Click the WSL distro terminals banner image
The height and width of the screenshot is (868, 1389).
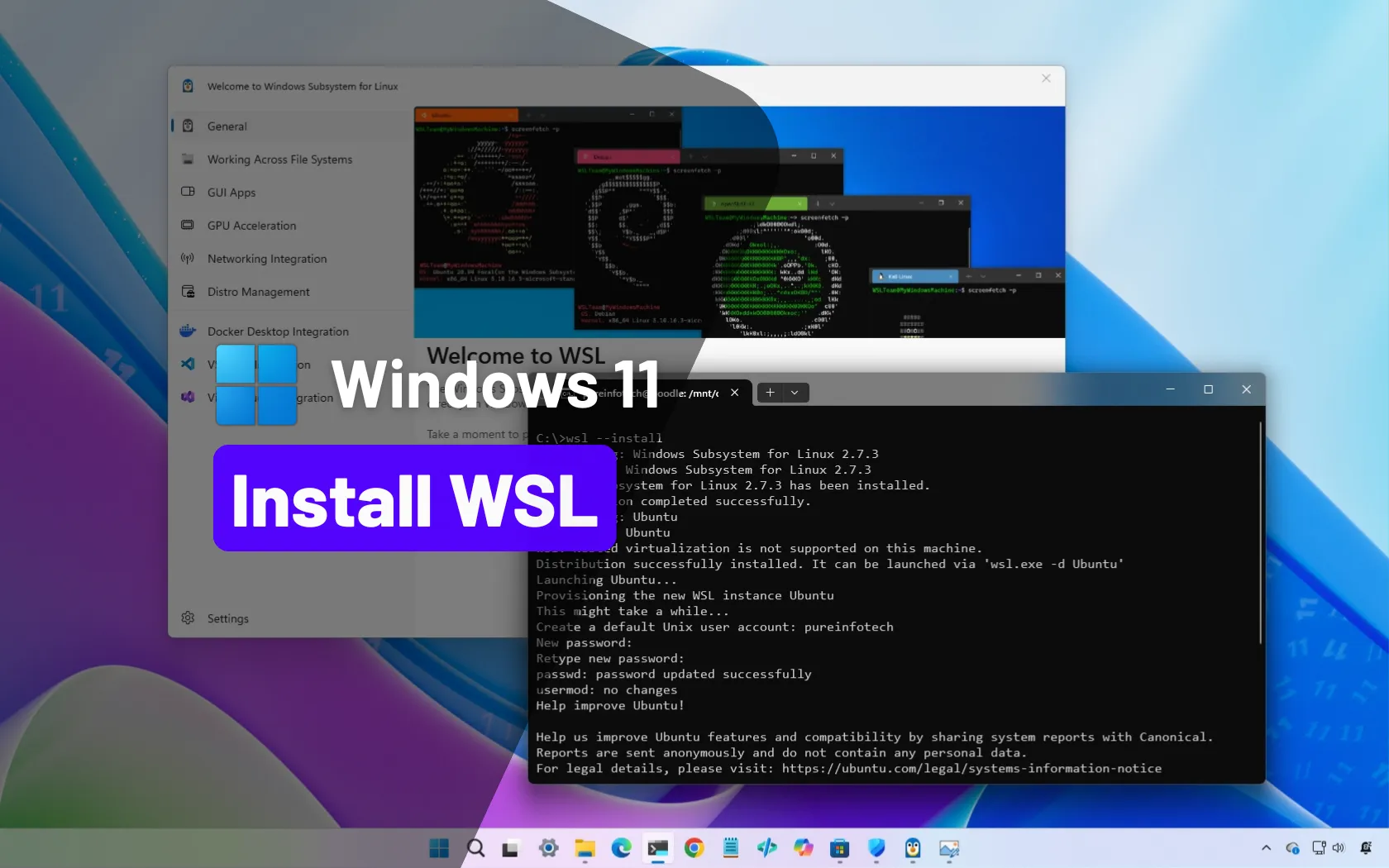click(x=739, y=222)
